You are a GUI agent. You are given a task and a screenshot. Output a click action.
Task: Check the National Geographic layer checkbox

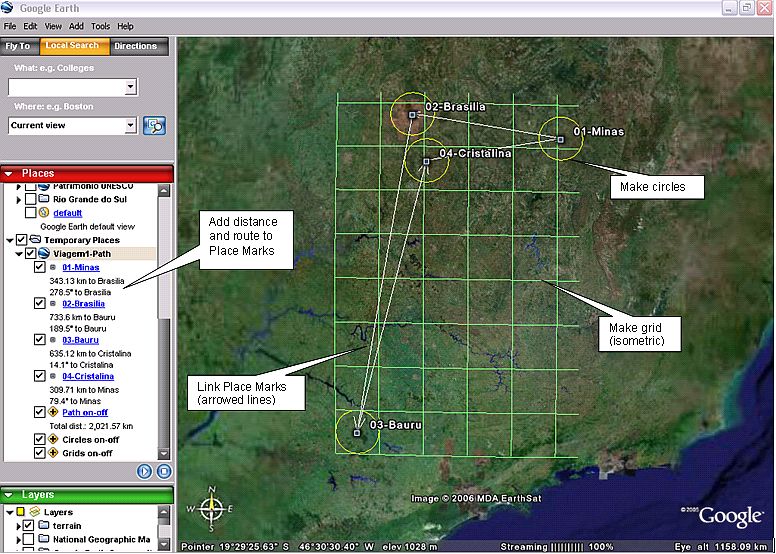point(29,539)
